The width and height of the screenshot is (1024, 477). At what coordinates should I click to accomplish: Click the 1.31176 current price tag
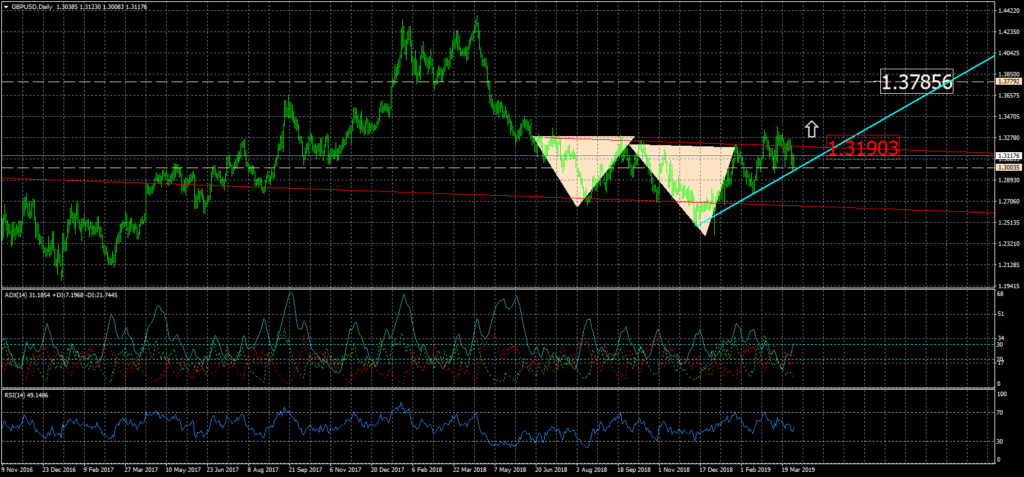1008,156
